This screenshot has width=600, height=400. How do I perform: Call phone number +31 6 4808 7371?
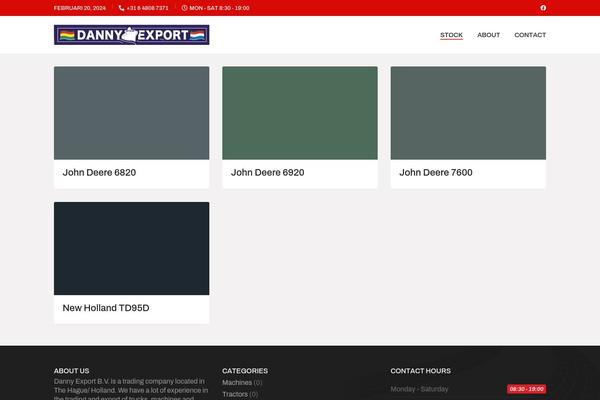(147, 8)
